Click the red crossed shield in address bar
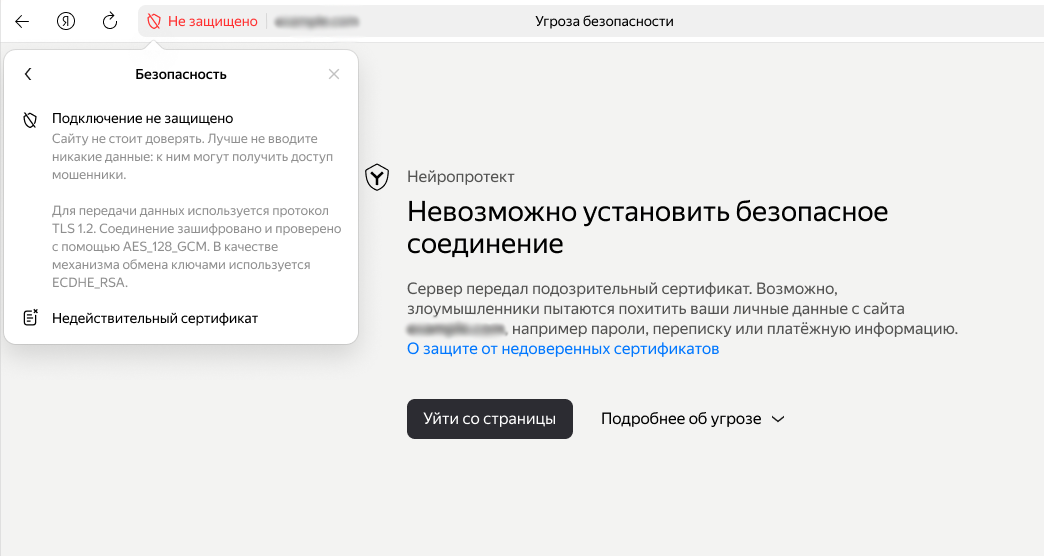This screenshot has height=556, width=1044. click(x=154, y=21)
